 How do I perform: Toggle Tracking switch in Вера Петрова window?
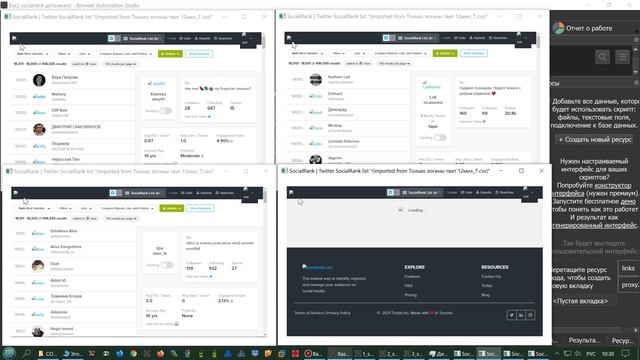165,111
